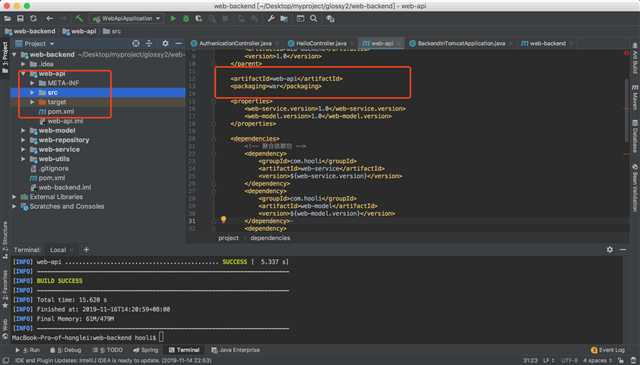The image size is (640, 365).
Task: Click dependencies in the XML breadcrumb
Action: (x=270, y=238)
